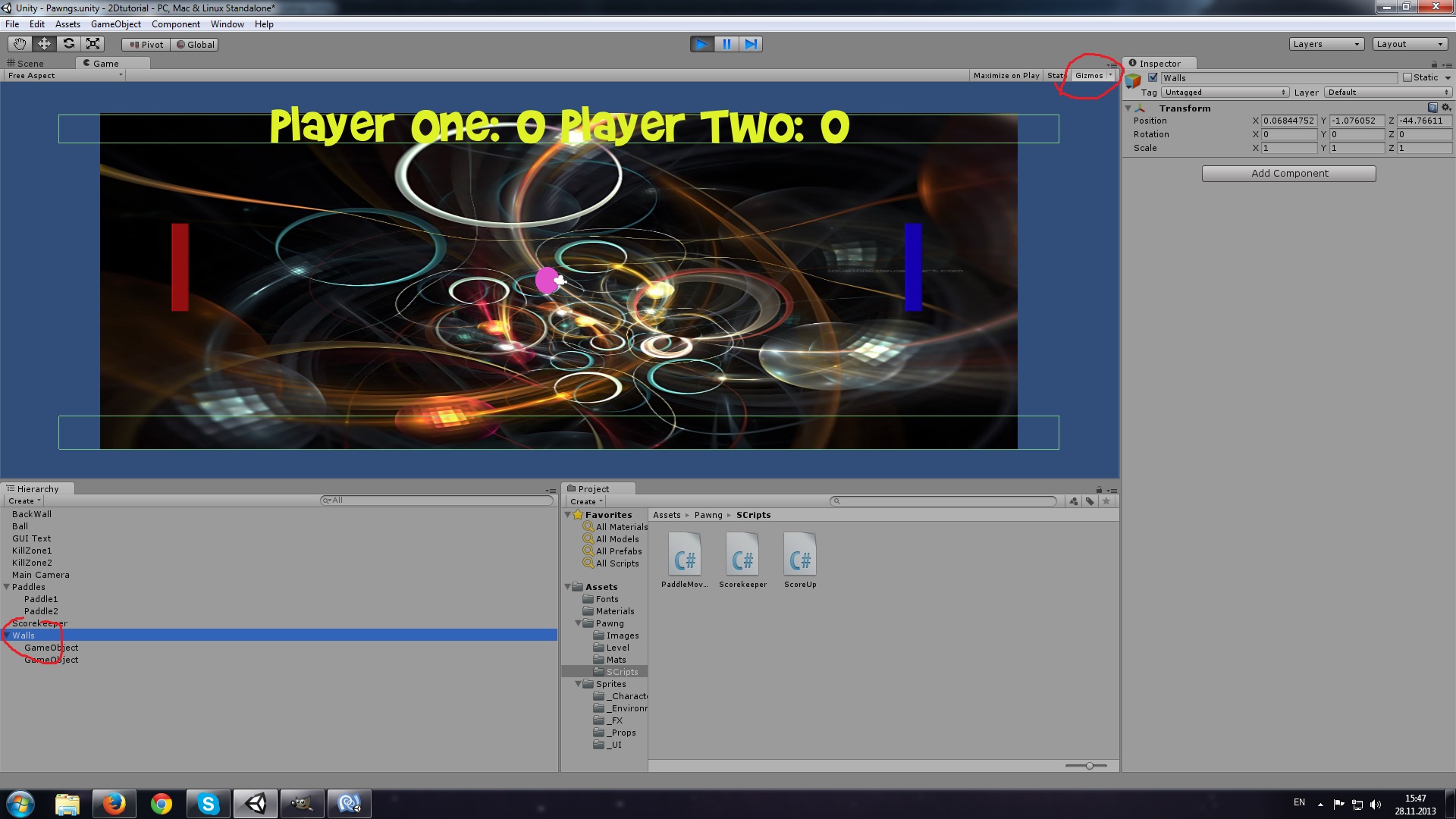Click Search by Type icon

pos(1073,501)
